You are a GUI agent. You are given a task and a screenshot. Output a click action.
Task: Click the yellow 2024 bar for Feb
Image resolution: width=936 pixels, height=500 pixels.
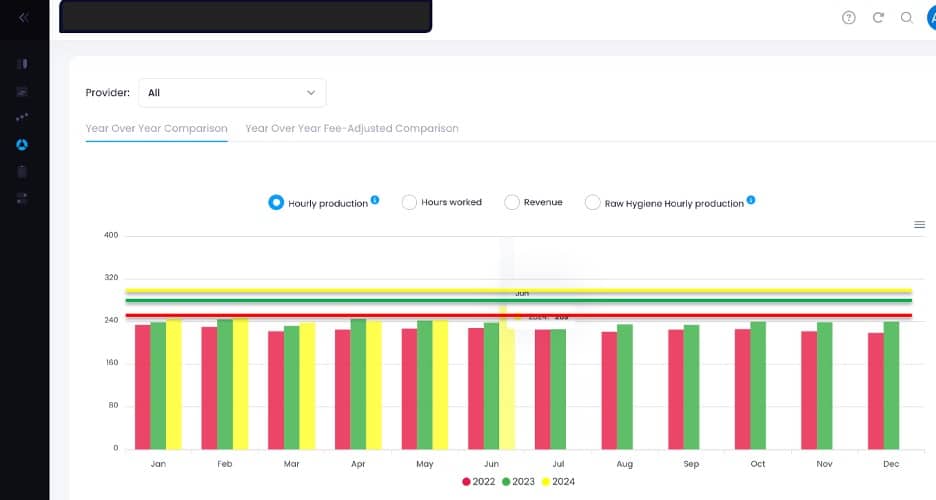tap(241, 385)
